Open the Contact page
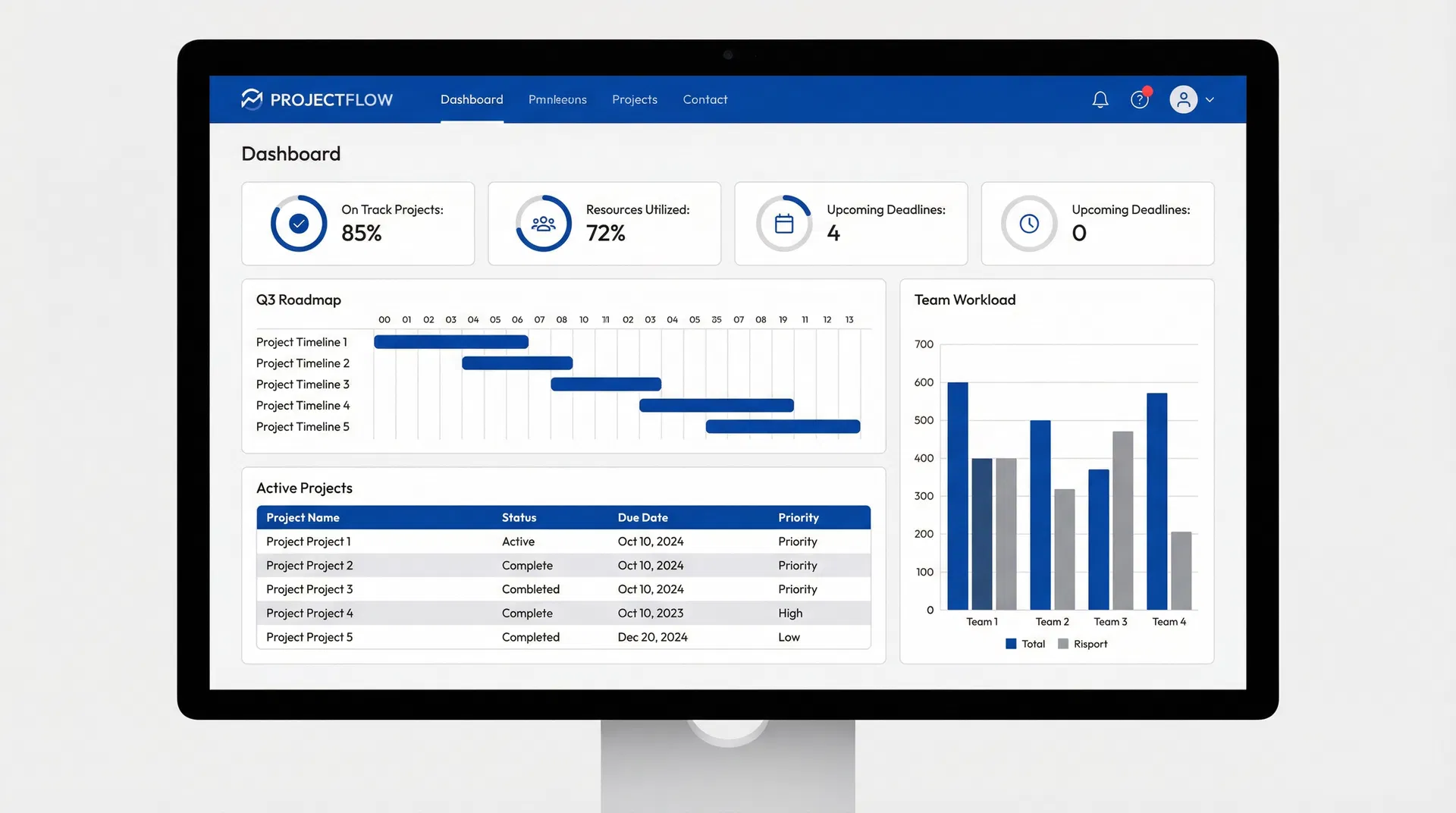Image resolution: width=1456 pixels, height=813 pixels. 704,99
